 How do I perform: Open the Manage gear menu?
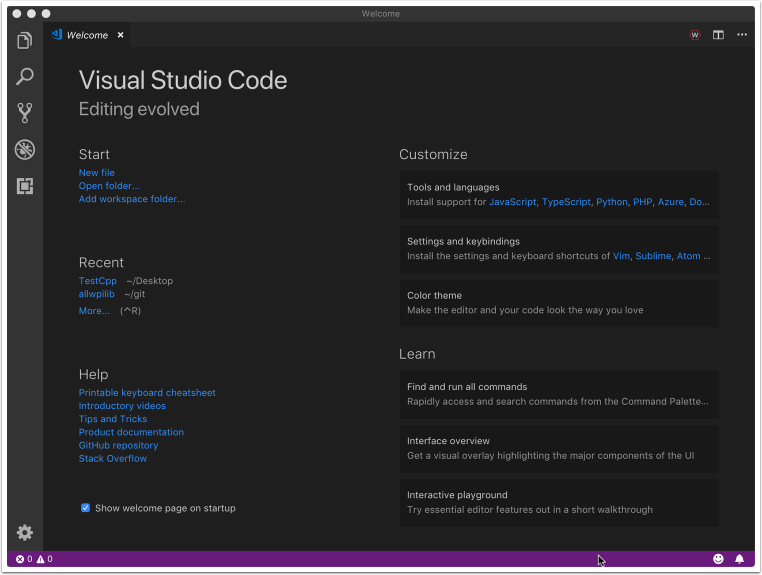(25, 533)
